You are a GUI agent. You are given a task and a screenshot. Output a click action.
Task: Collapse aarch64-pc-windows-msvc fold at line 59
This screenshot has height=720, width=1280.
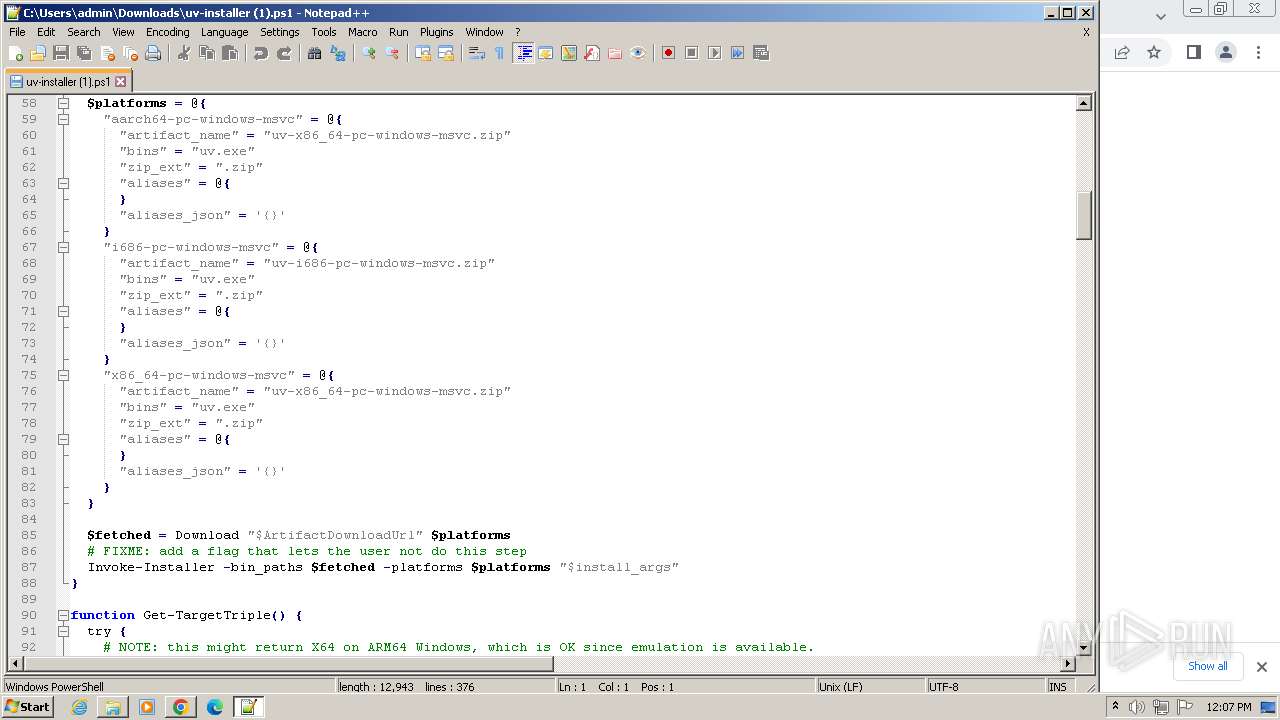pos(63,119)
